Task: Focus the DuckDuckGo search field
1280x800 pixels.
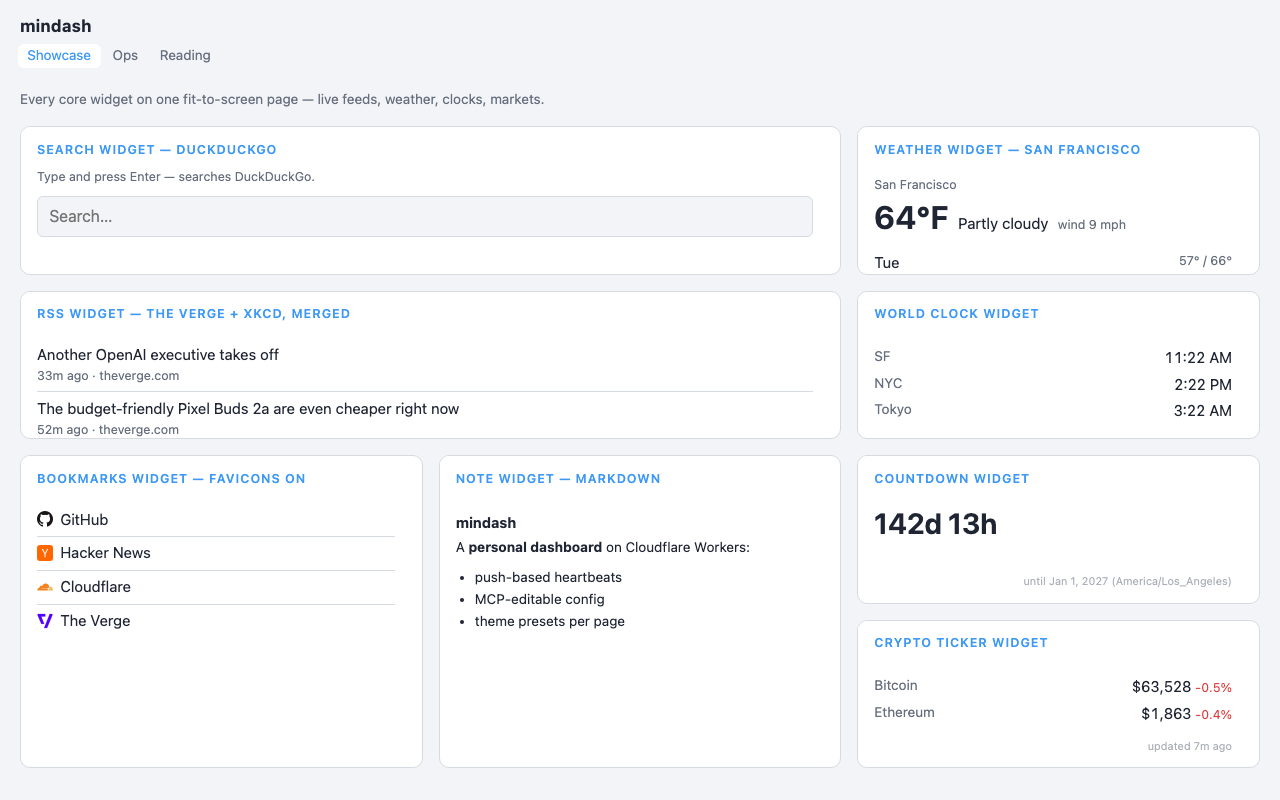Action: tap(425, 216)
